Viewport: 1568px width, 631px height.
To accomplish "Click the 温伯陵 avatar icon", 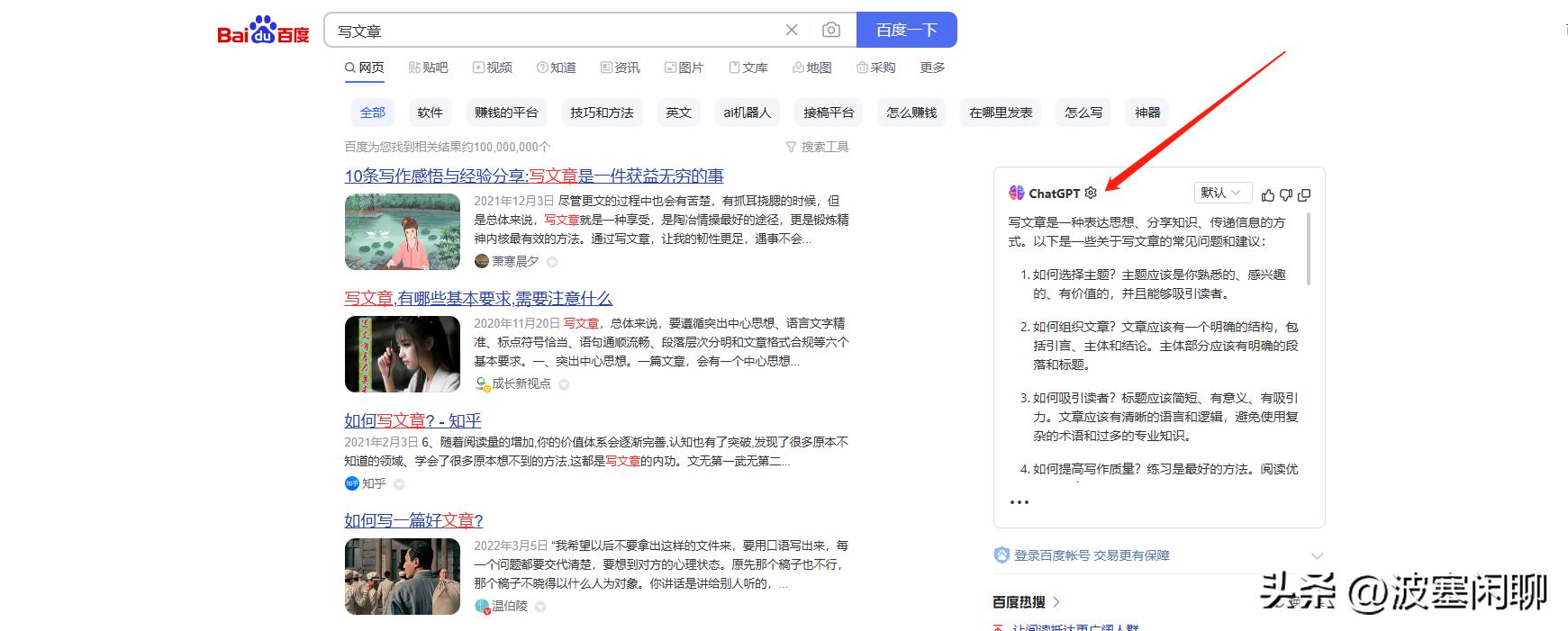I will (x=482, y=606).
